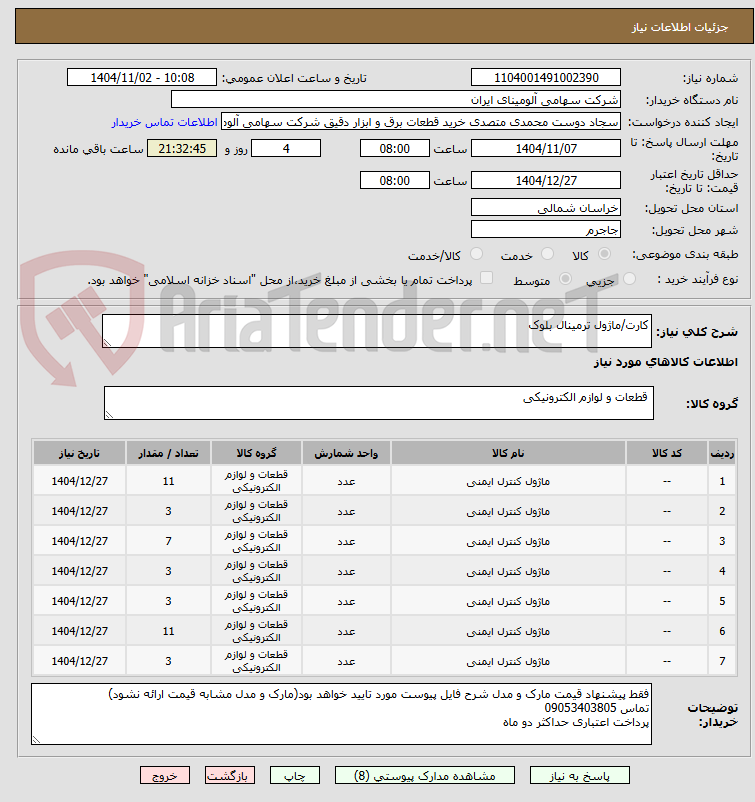755x802 pixels.
Task: Click the price validity time 08:00 field
Action: (394, 181)
